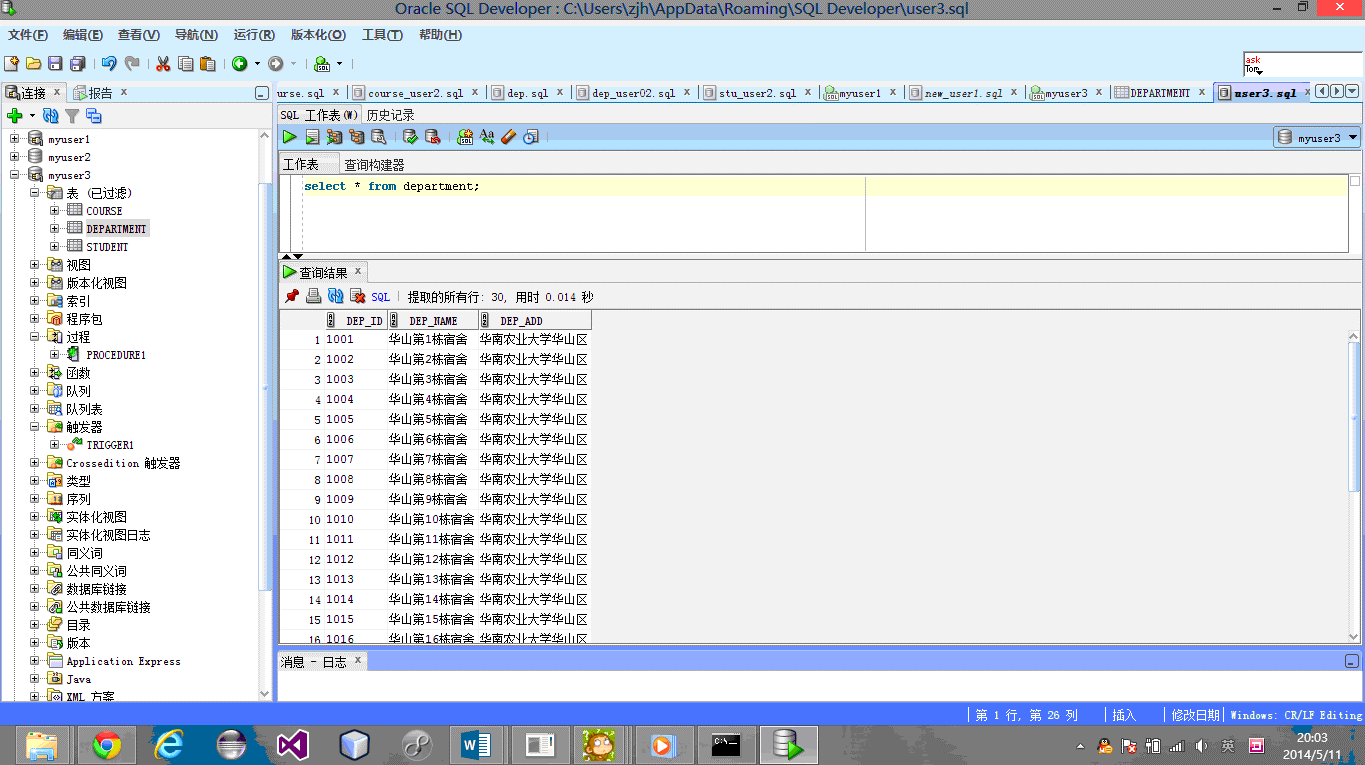This screenshot has width=1365, height=765.
Task: Open the SQL worksheet icon in main toolbar
Action: coord(322,64)
